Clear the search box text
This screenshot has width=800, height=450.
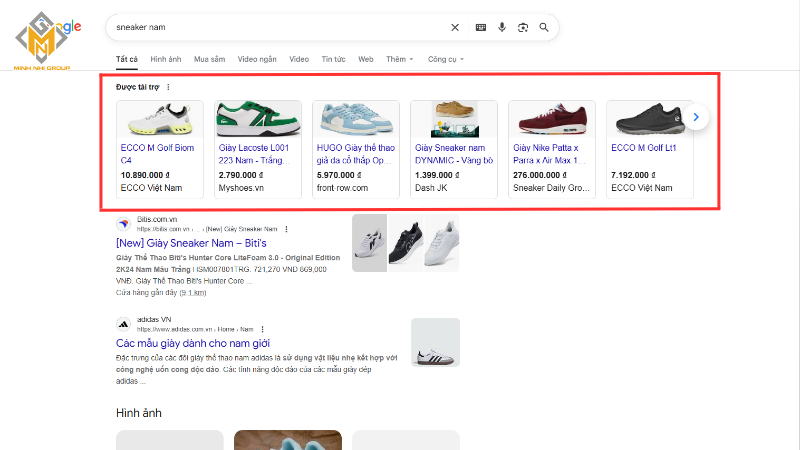click(455, 28)
